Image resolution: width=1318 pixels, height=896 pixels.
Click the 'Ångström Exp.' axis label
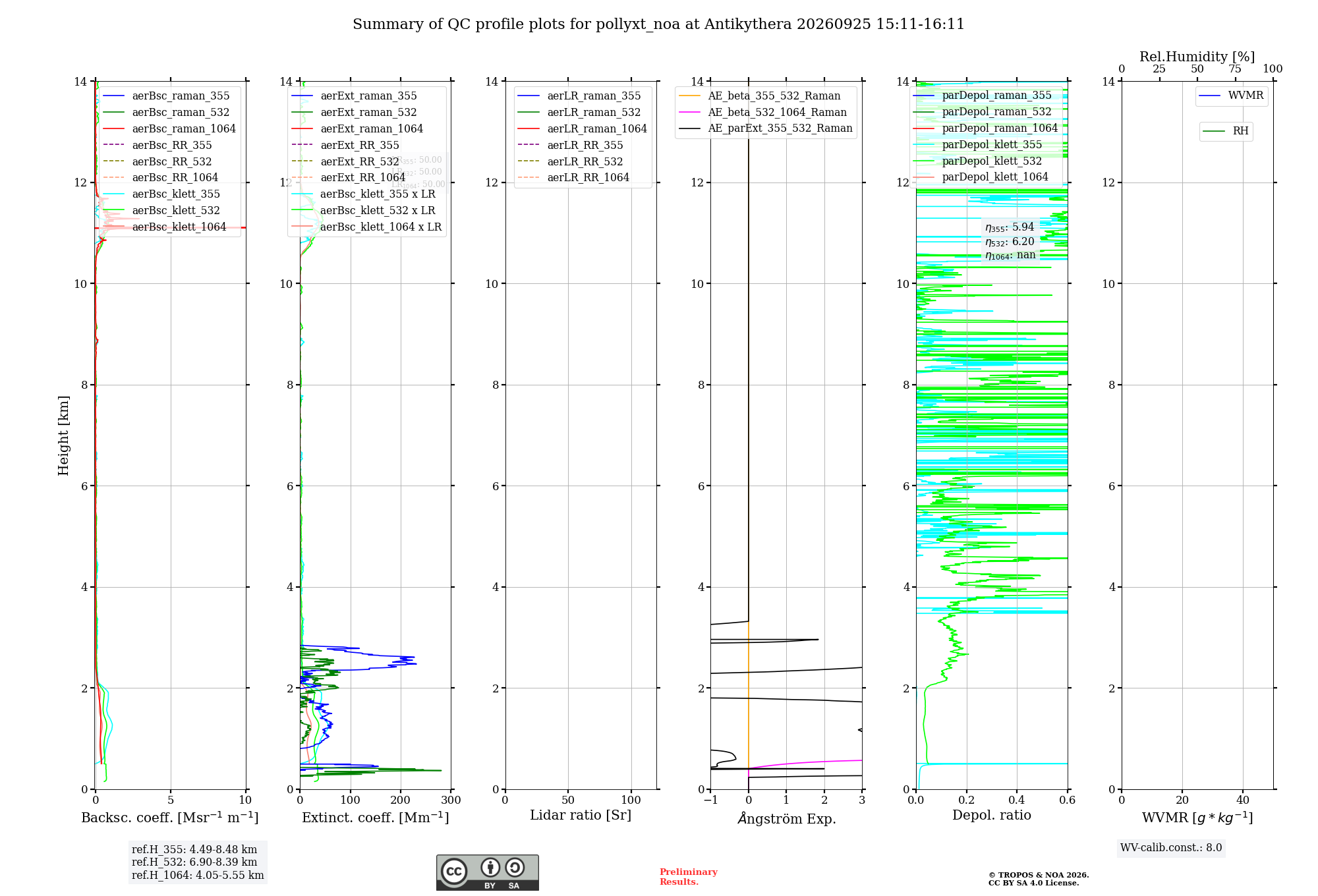(x=787, y=818)
